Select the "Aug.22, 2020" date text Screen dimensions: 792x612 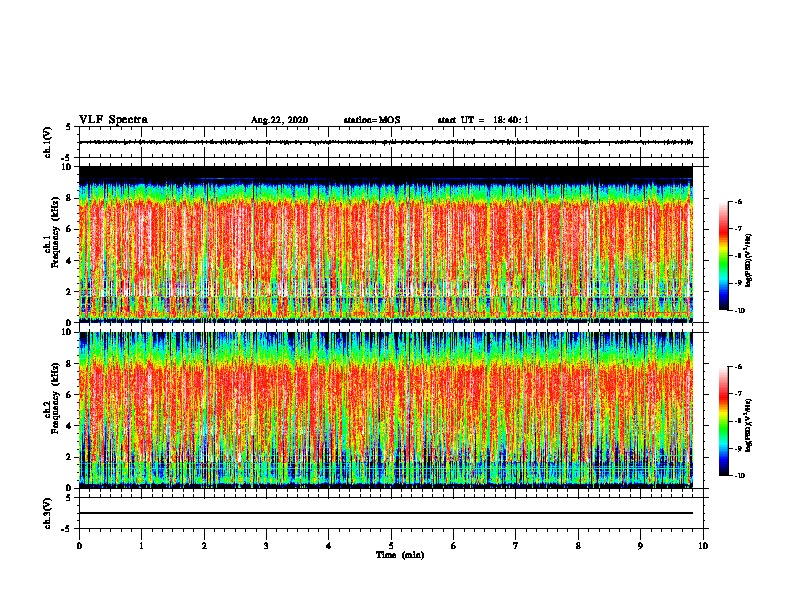pos(279,120)
